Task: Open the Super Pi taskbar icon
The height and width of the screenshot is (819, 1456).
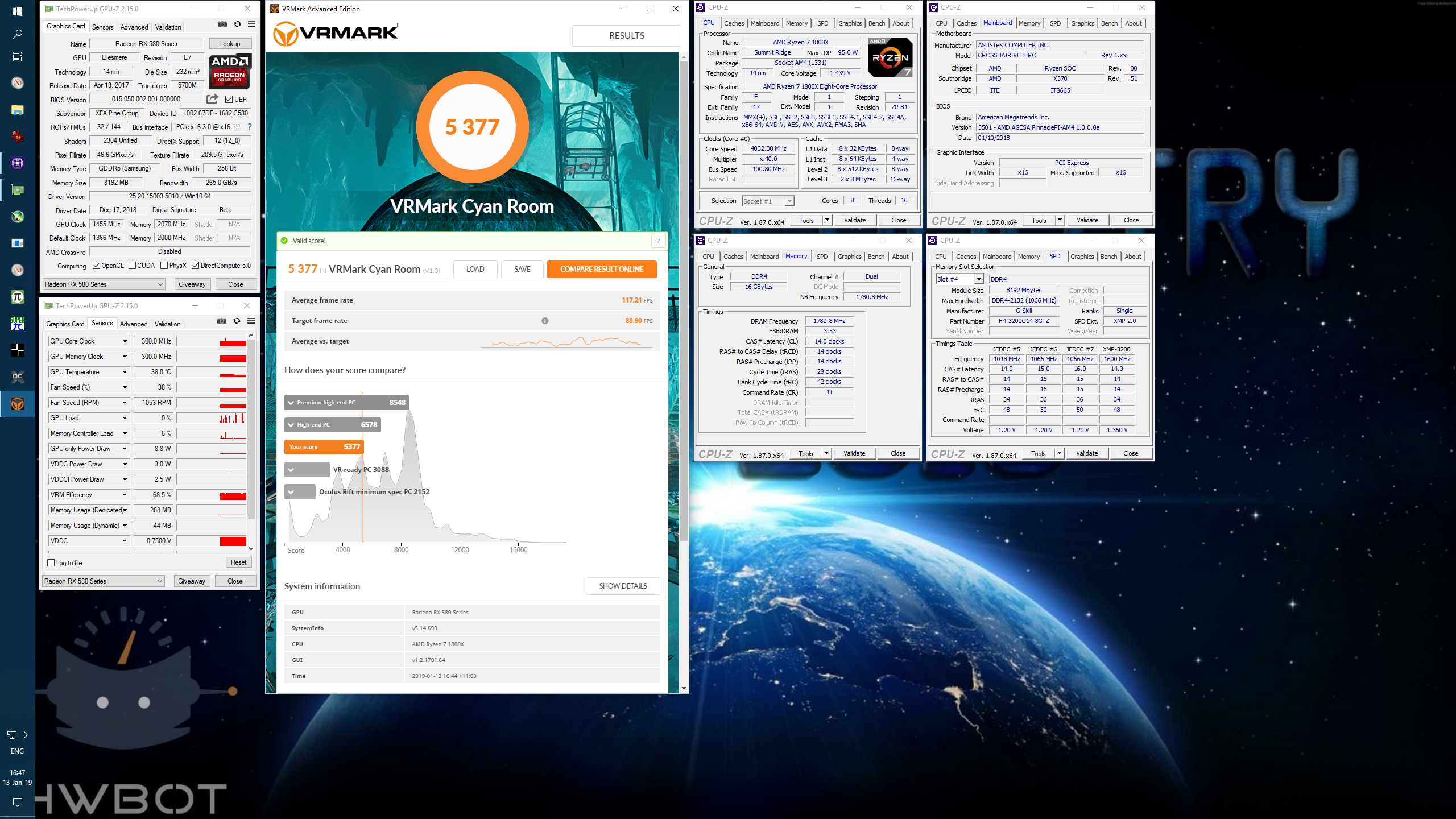Action: [x=17, y=324]
